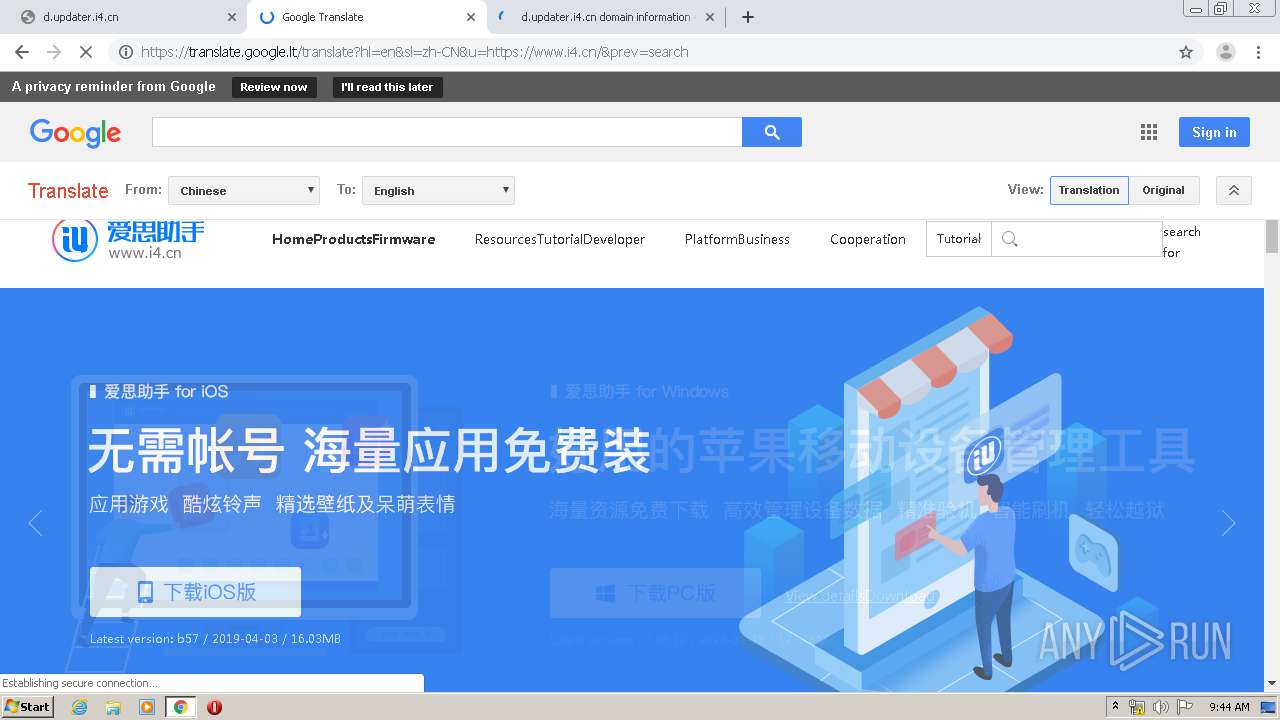The height and width of the screenshot is (720, 1280).
Task: Open File Explorer from taskbar
Action: pyautogui.click(x=113, y=707)
